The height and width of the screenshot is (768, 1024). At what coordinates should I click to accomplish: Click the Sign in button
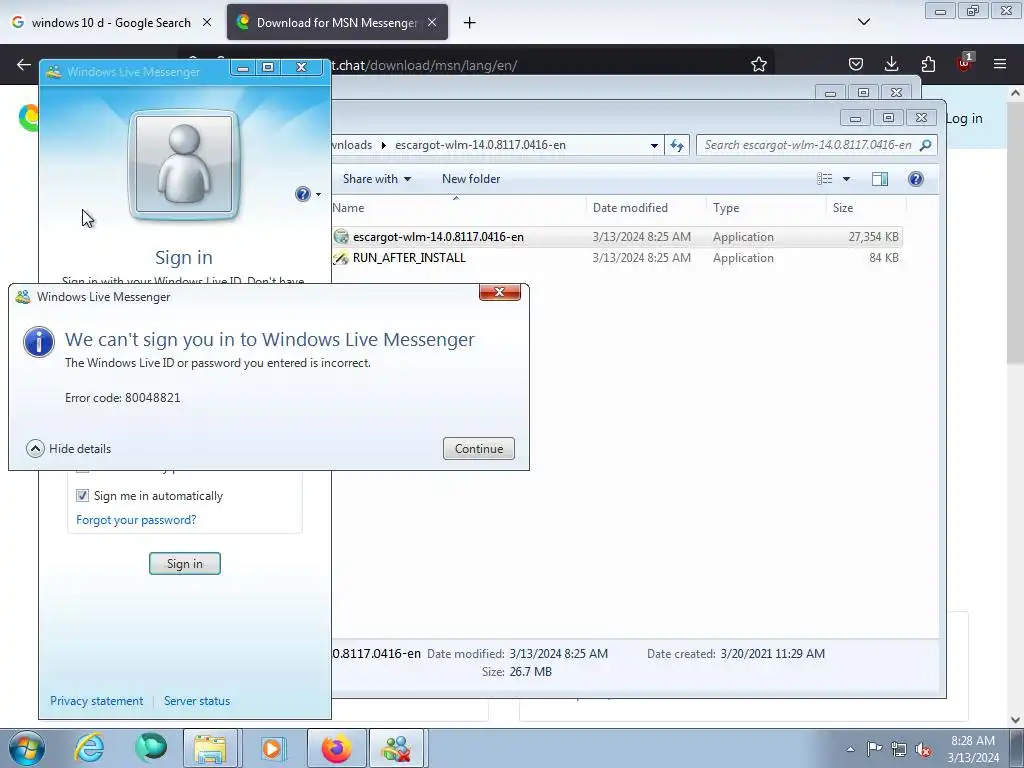click(x=185, y=564)
